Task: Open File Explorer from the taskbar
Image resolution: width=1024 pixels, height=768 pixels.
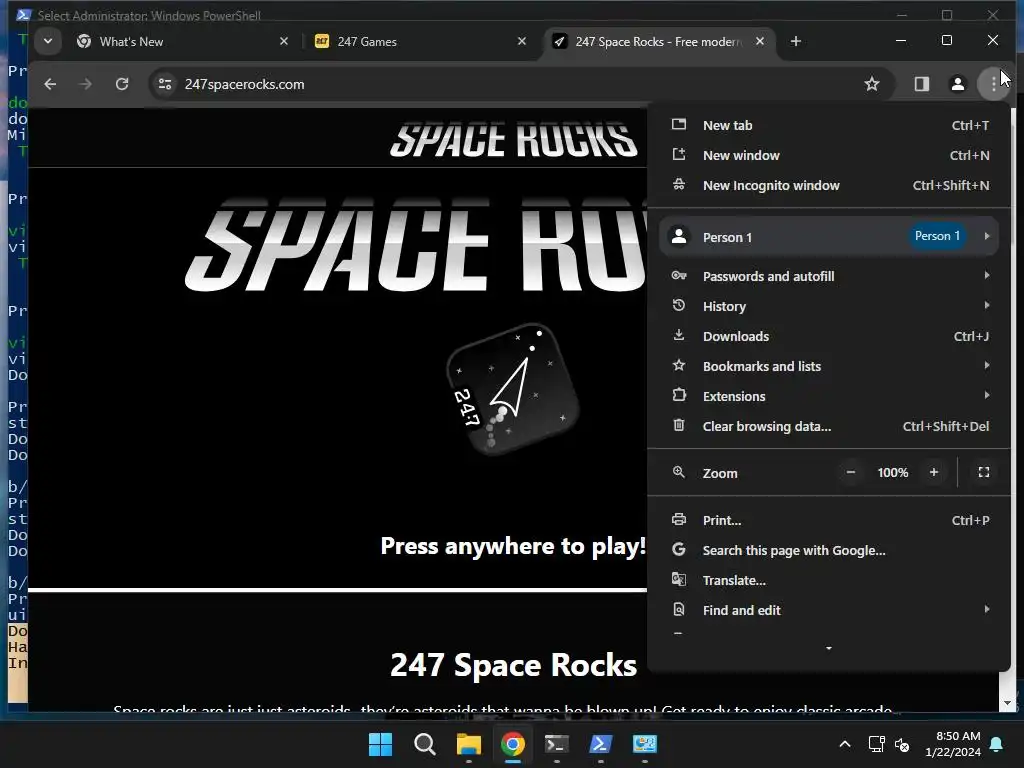Action: 468,744
